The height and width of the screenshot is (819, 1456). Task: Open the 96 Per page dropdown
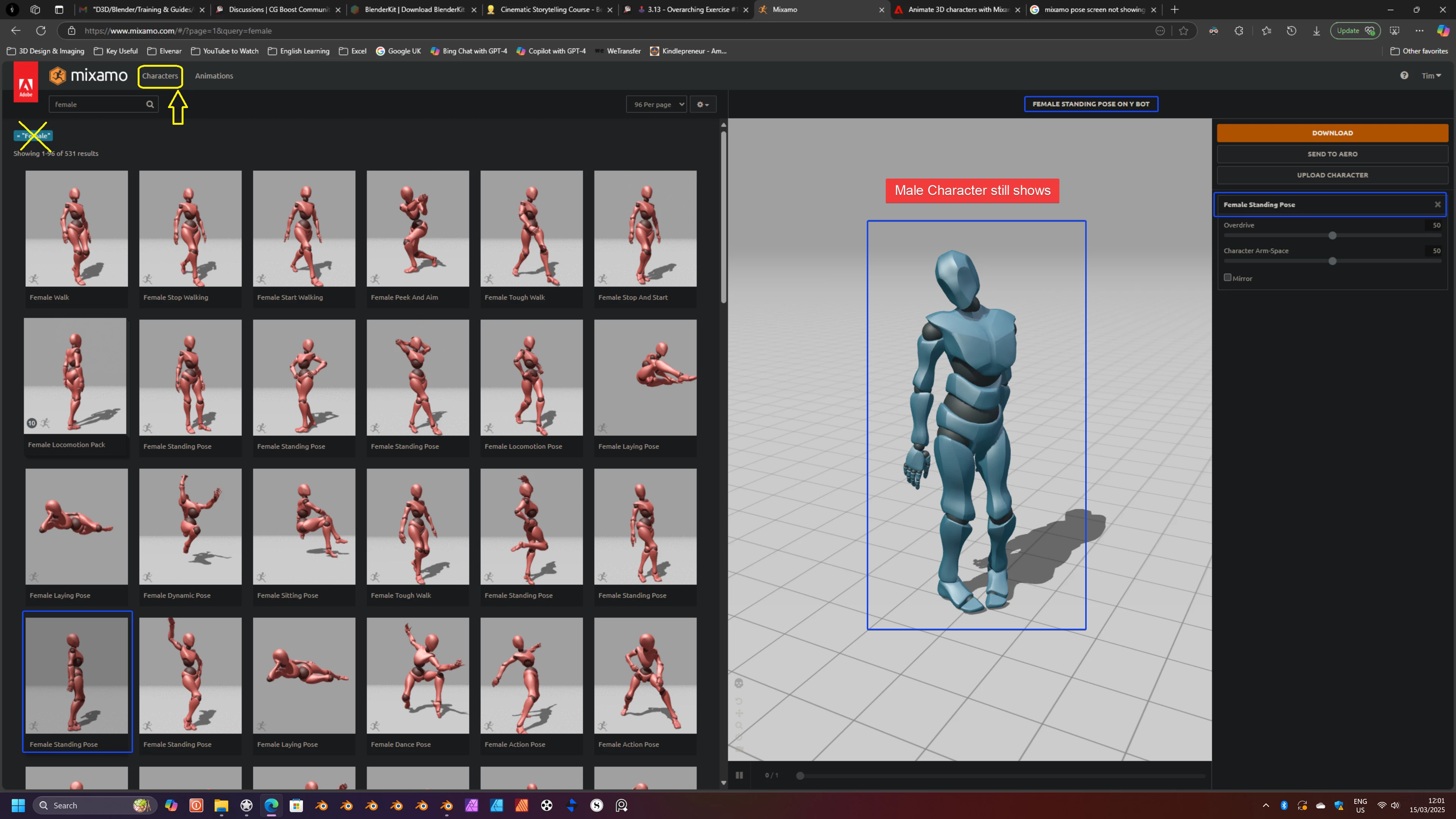coord(656,104)
